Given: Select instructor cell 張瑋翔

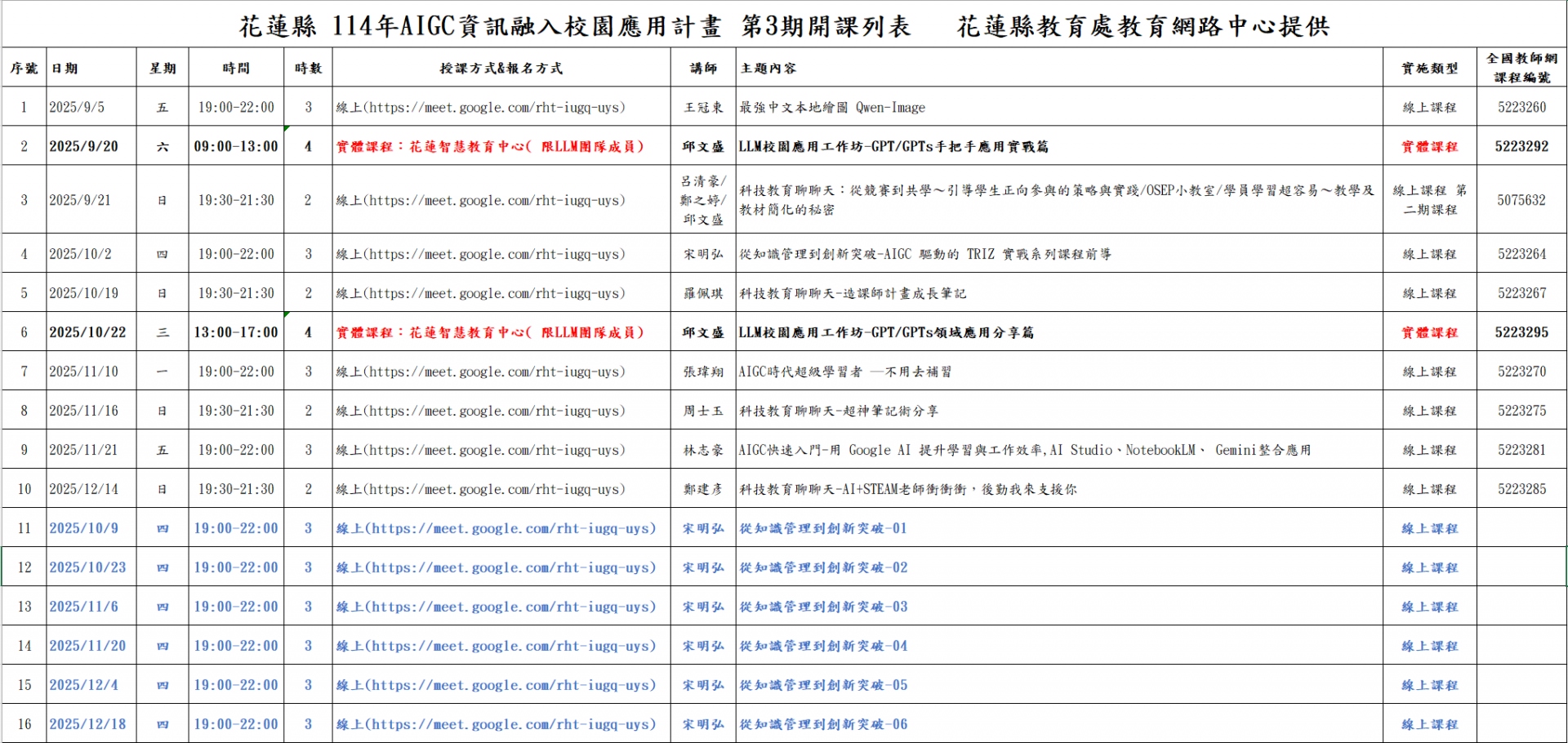Looking at the screenshot, I should 703,372.
